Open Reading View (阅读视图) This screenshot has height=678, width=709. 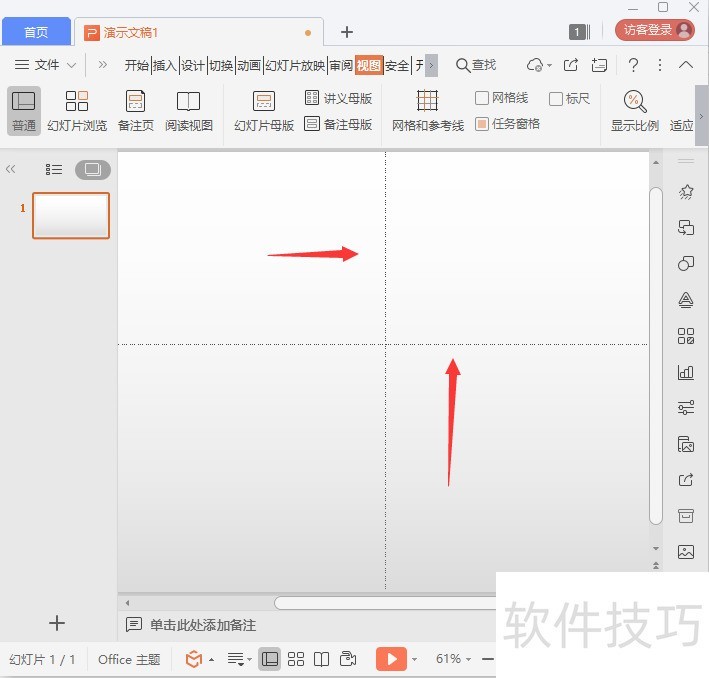pyautogui.click(x=189, y=111)
